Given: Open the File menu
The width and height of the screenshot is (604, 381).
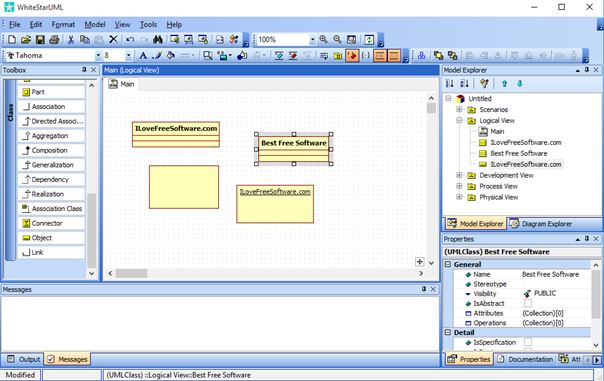Looking at the screenshot, I should 15,24.
